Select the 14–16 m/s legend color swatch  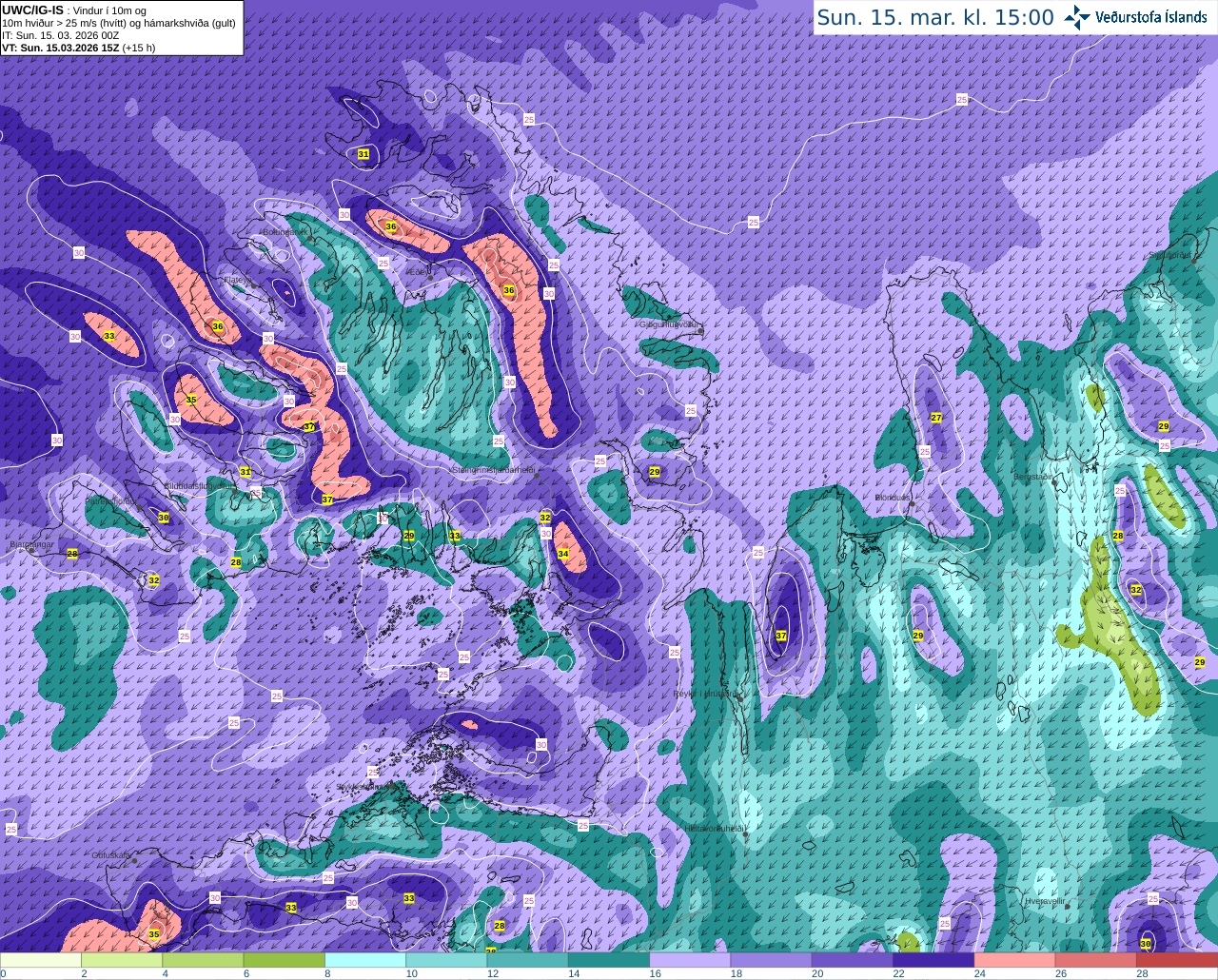609,960
